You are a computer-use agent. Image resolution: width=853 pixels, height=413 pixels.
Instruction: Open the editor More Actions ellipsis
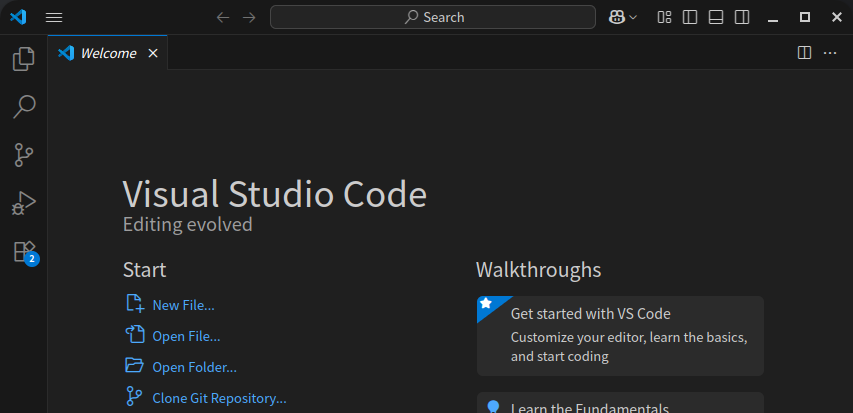pos(830,53)
